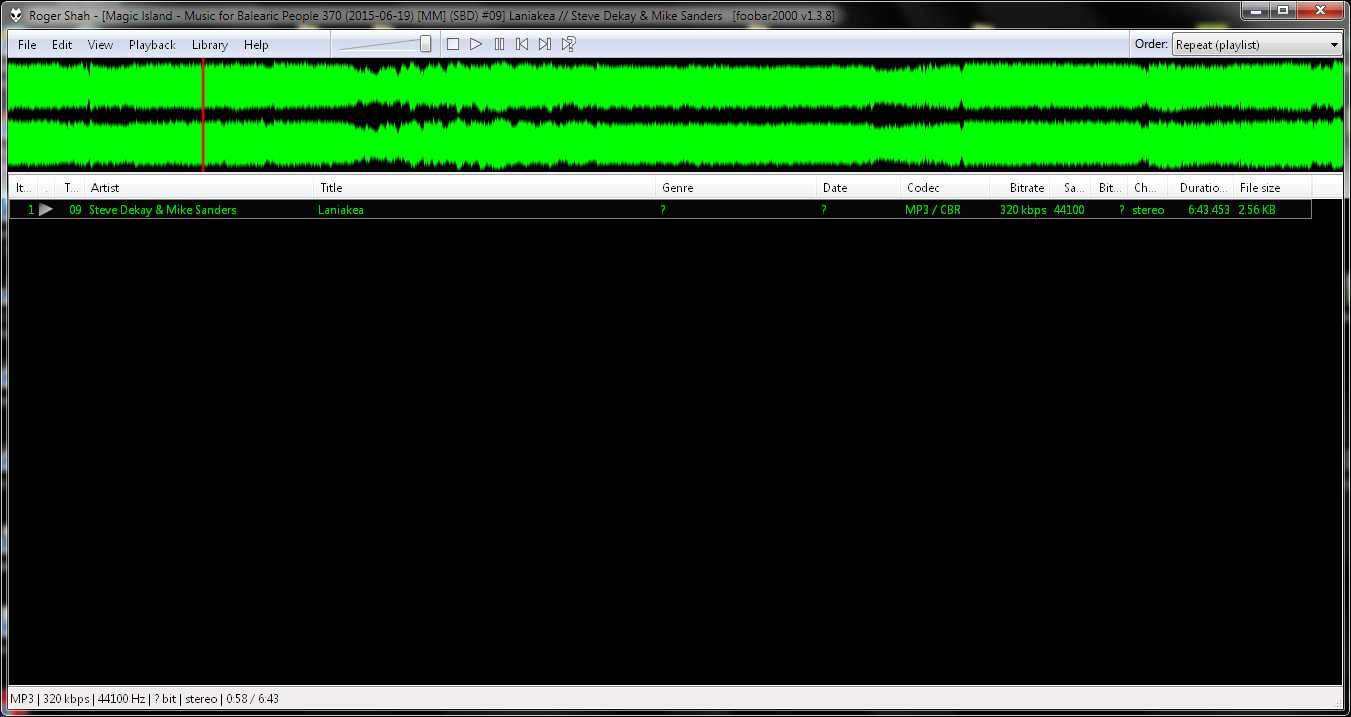Go to the previous track

[522, 44]
